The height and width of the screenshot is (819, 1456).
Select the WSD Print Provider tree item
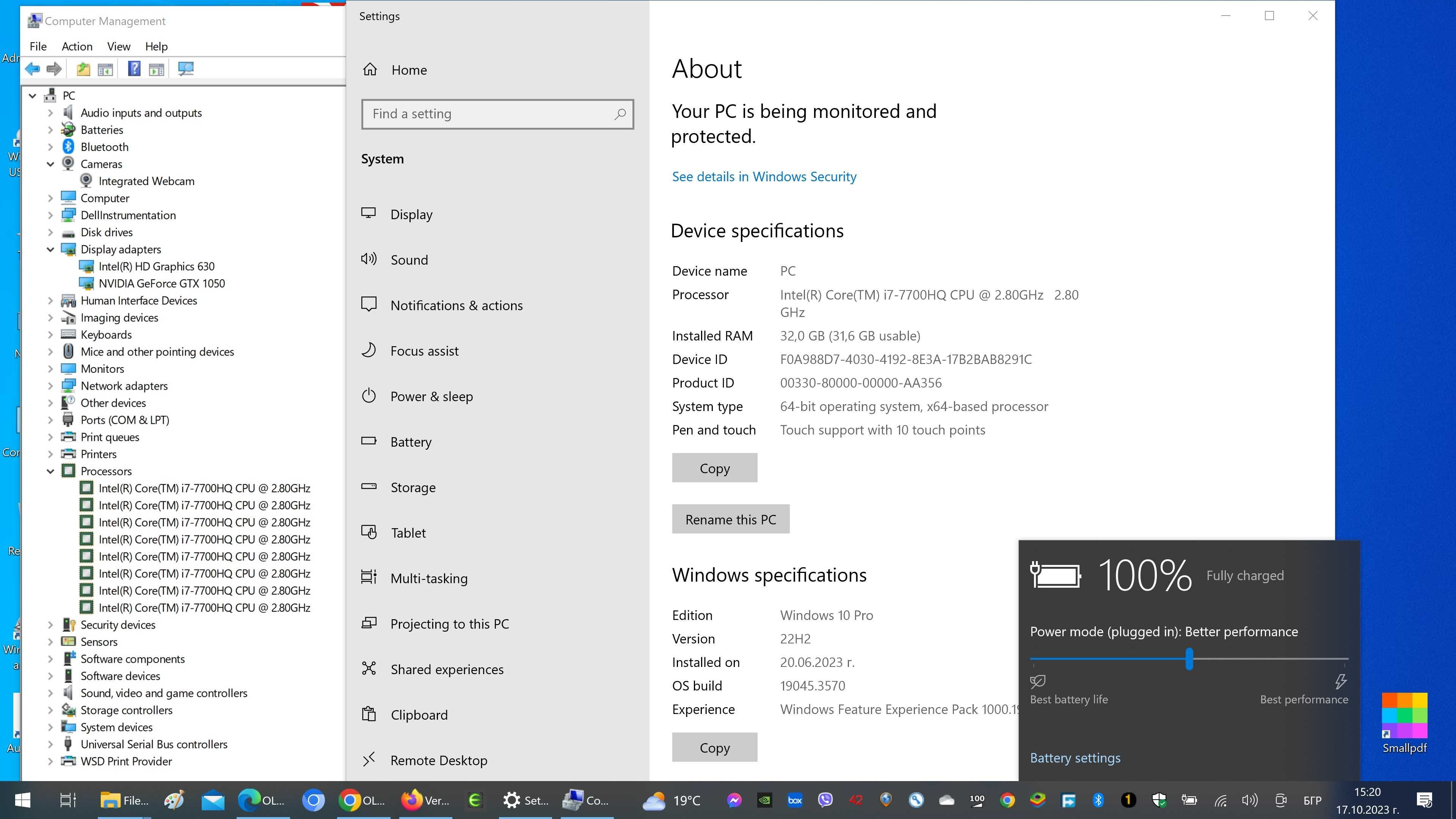(126, 761)
